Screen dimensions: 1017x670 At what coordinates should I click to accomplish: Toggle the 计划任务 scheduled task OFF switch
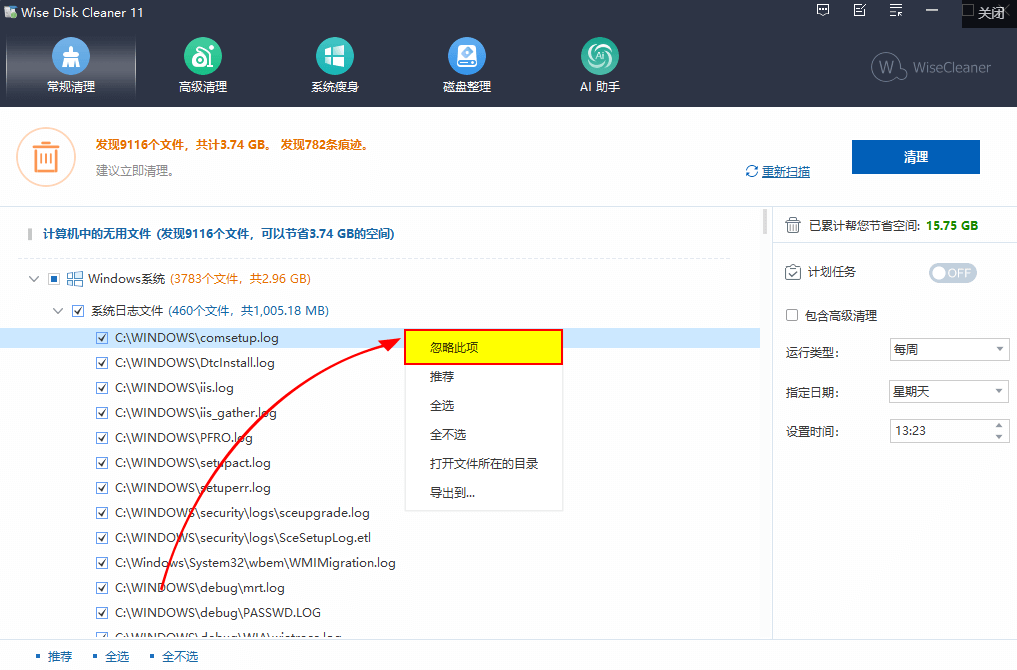[x=952, y=273]
